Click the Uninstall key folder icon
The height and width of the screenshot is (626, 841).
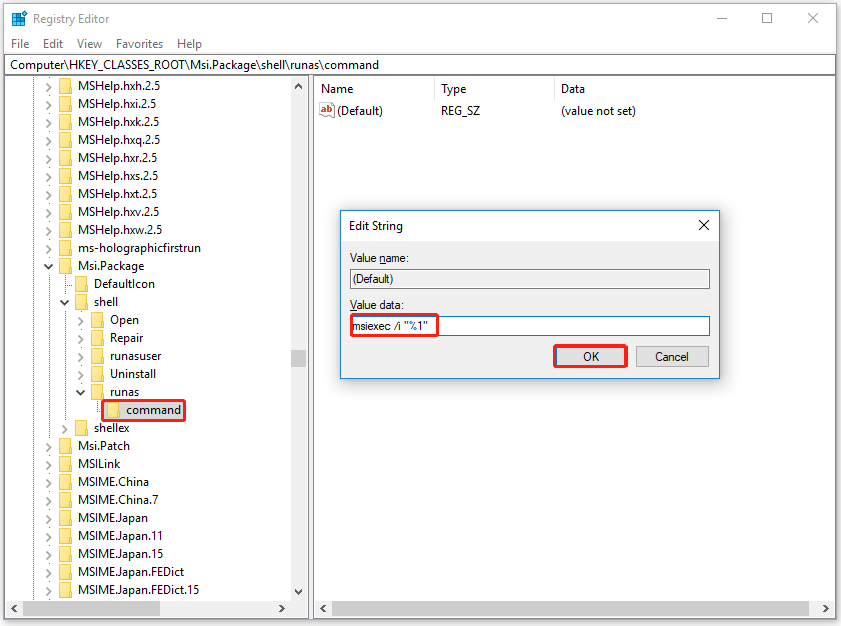coord(97,373)
